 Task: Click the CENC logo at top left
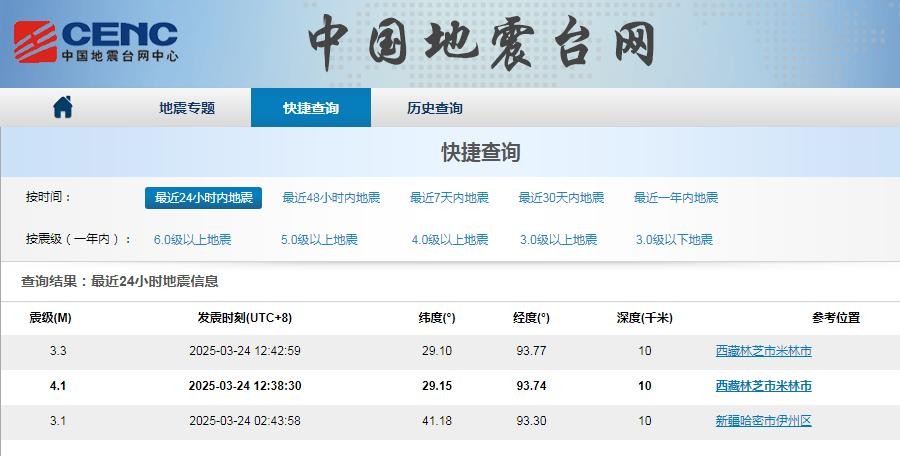96,42
